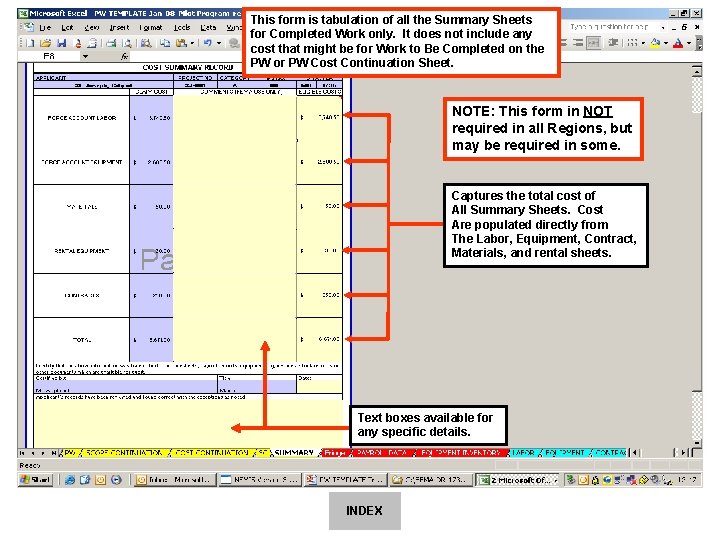Click the PW TEMPLATE PowerPoint taskbar button
Image resolution: width=720 pixels, height=540 pixels.
click(x=345, y=480)
